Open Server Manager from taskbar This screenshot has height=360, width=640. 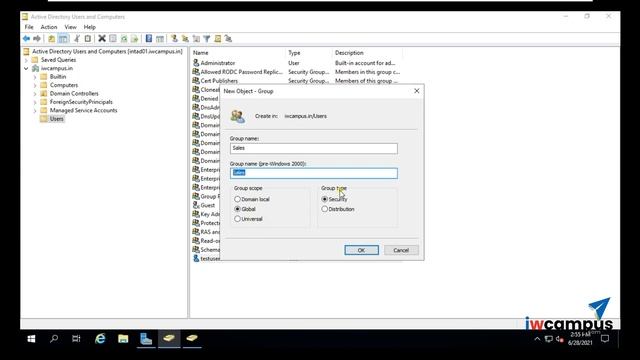coord(146,338)
